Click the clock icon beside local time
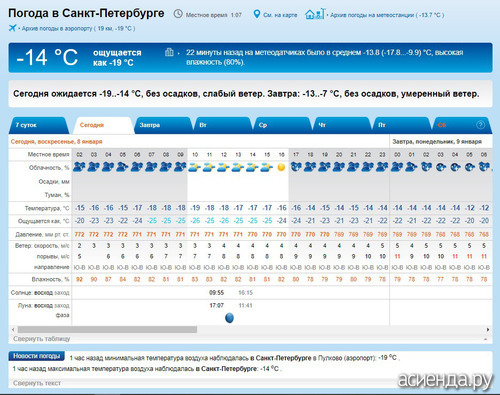Screen dimensions: 500x395 point(178,14)
